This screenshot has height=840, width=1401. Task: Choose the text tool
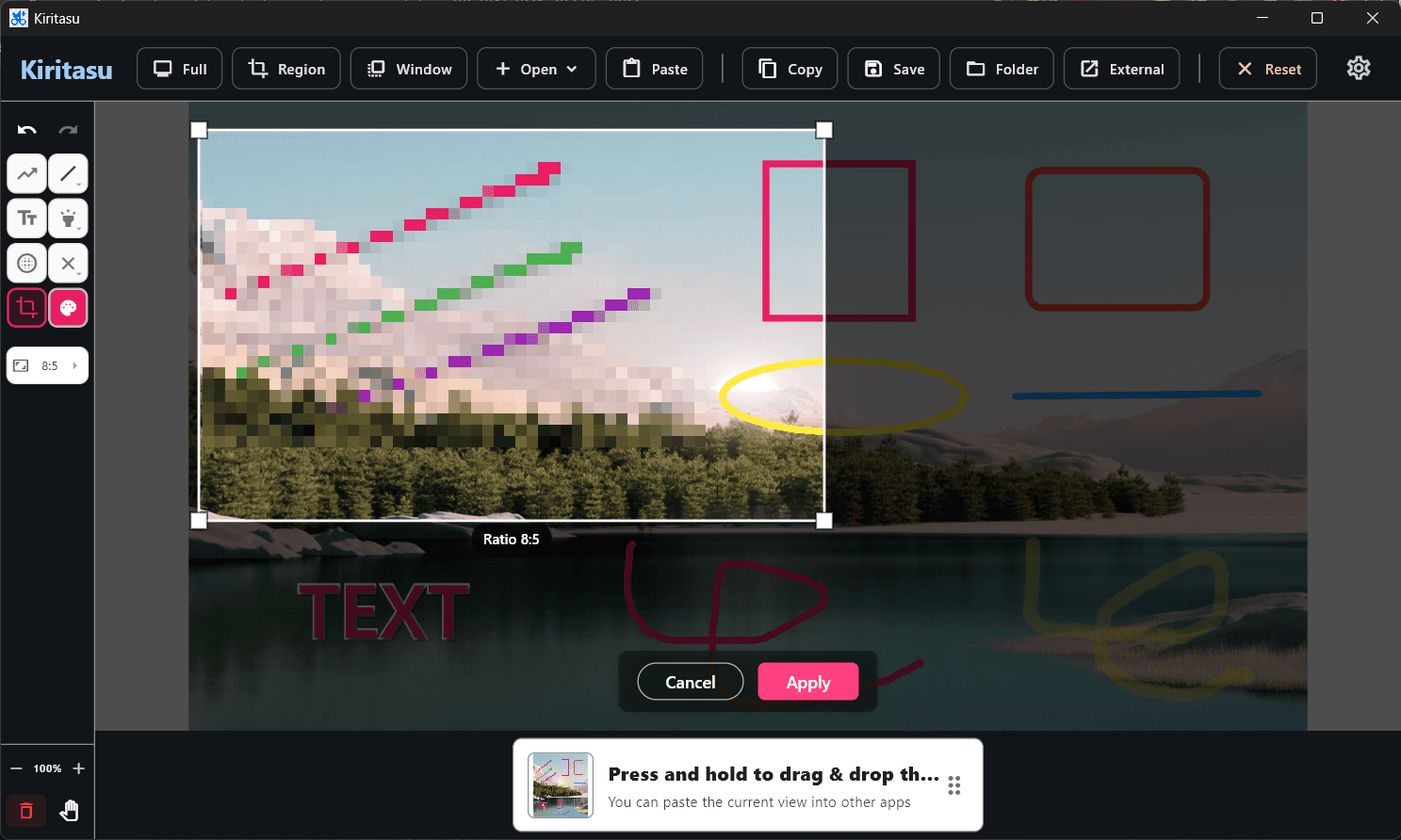click(x=27, y=218)
